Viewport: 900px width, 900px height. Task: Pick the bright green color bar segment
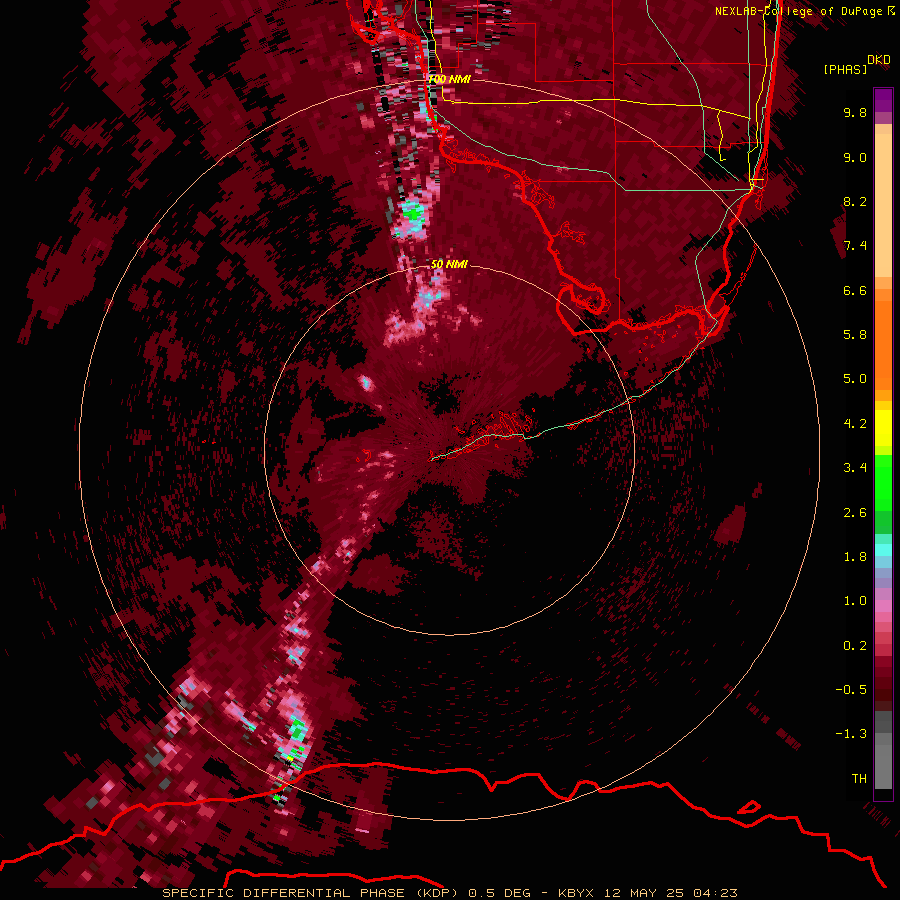point(883,482)
